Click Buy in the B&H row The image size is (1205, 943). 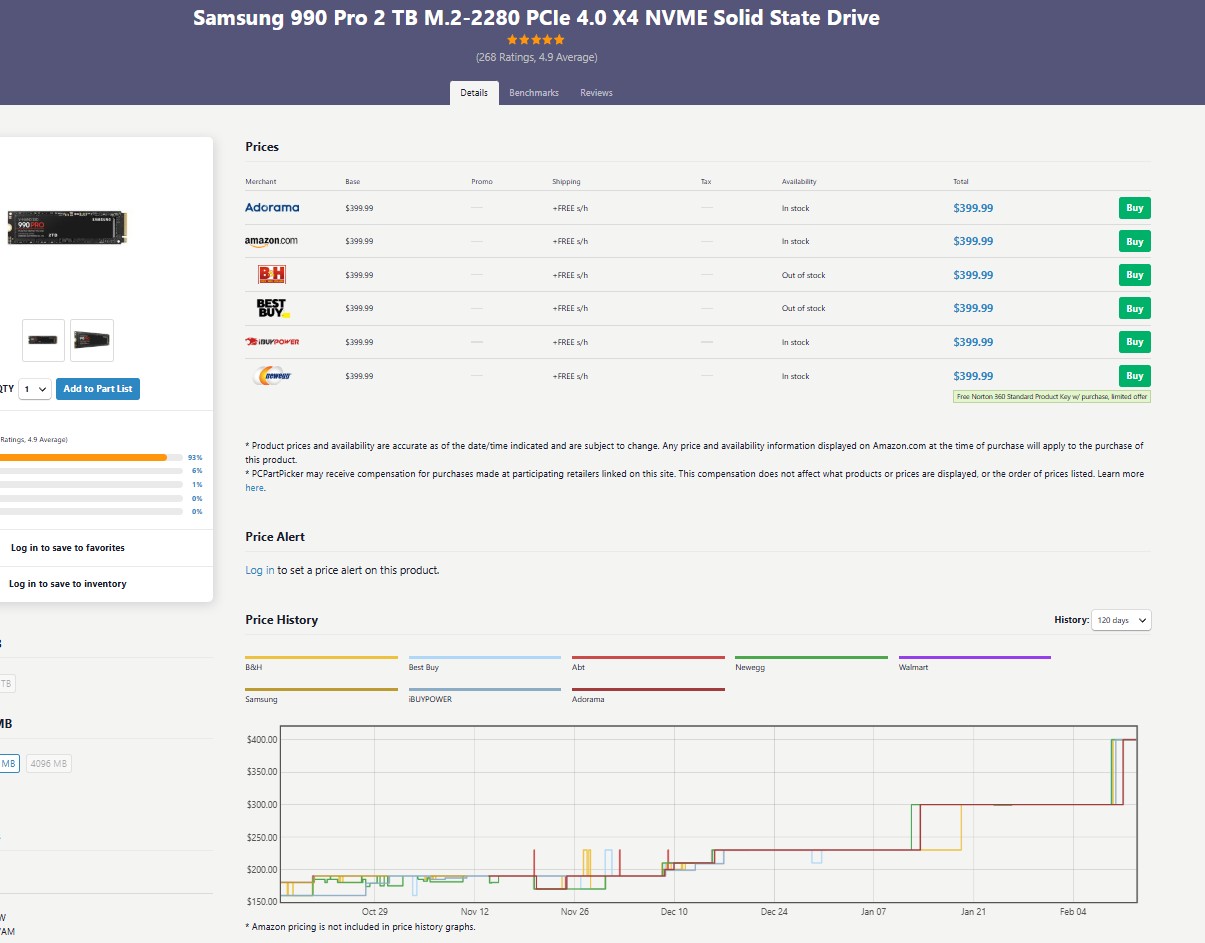[1135, 275]
